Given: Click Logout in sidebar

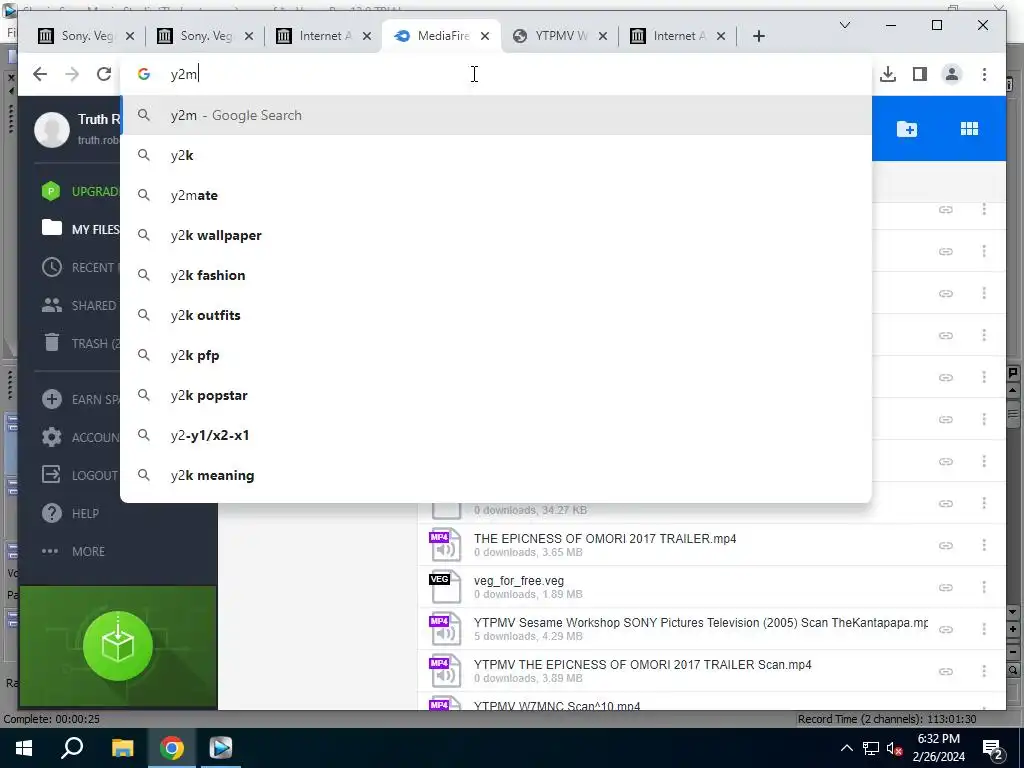Looking at the screenshot, I should click(80, 475).
